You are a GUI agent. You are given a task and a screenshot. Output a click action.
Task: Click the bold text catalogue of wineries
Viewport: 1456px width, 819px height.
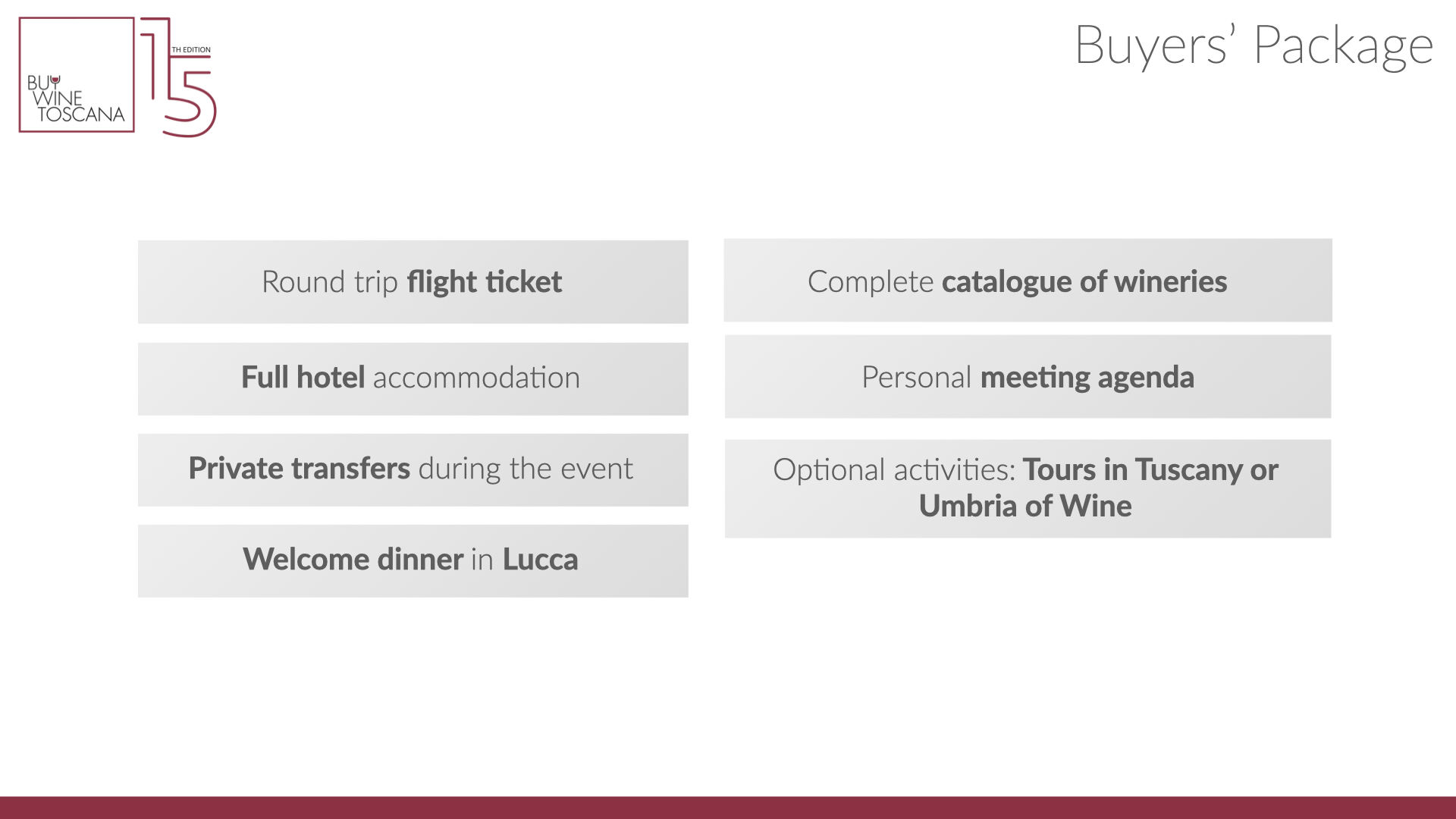click(1084, 282)
